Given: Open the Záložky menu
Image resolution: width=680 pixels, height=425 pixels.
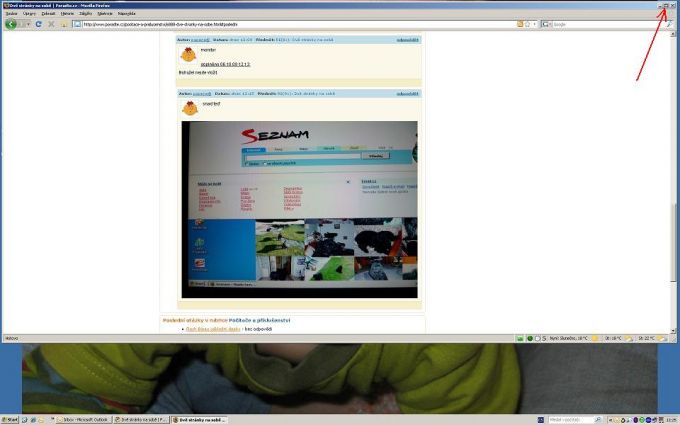Looking at the screenshot, I should [85, 13].
